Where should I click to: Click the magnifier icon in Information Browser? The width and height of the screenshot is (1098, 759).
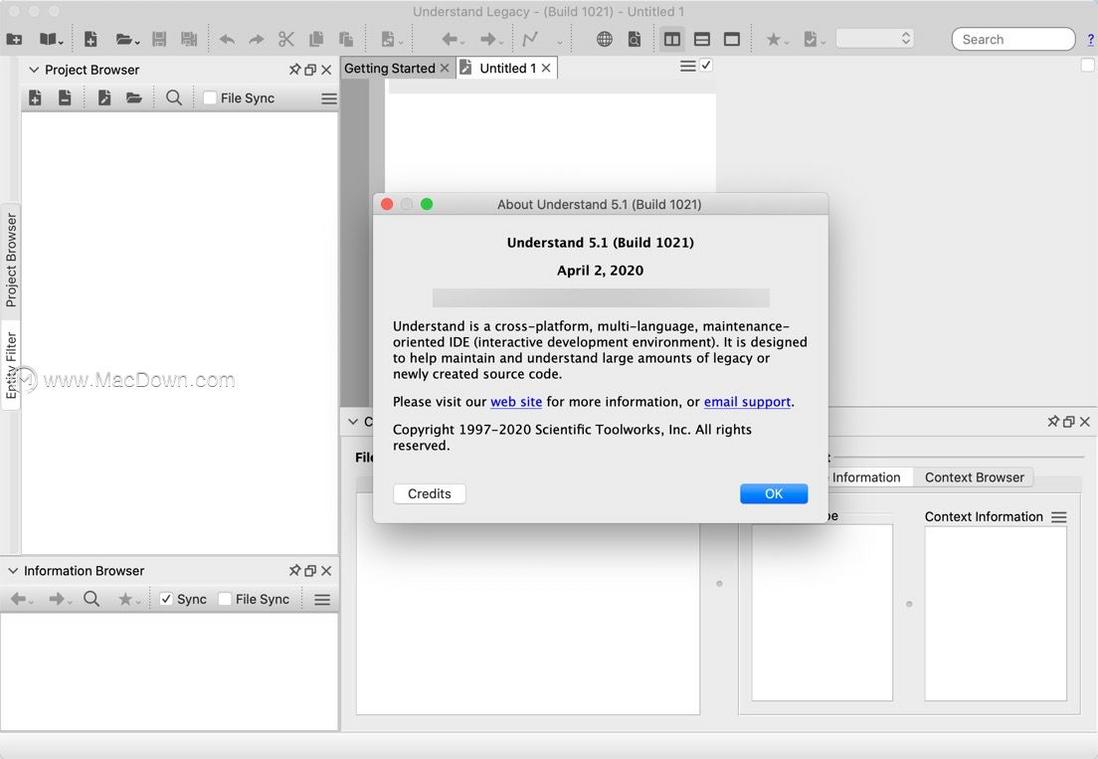pyautogui.click(x=91, y=599)
